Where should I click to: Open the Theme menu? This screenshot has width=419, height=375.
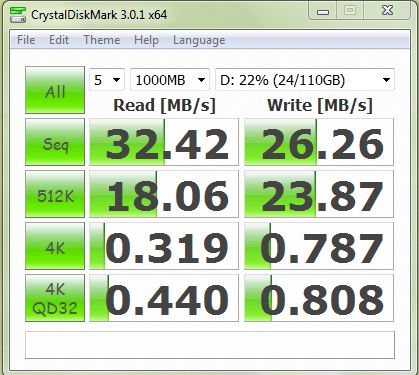click(x=102, y=40)
